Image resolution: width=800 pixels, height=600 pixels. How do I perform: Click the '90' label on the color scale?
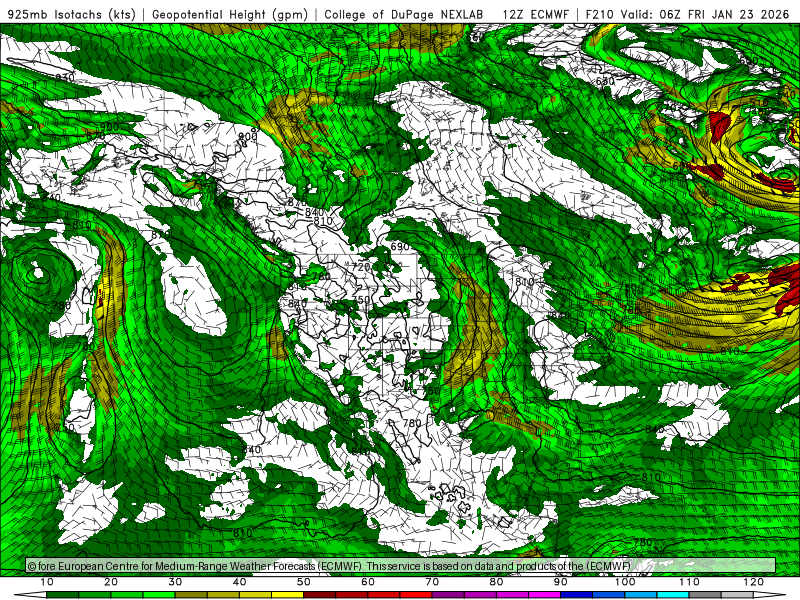tap(561, 582)
